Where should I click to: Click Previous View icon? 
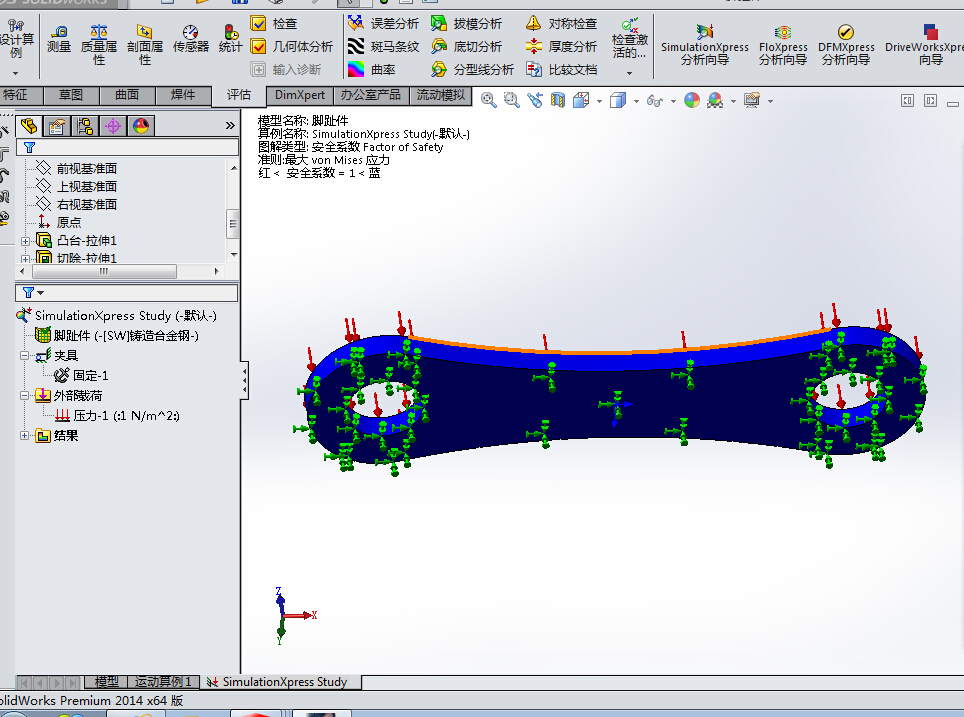[x=535, y=100]
